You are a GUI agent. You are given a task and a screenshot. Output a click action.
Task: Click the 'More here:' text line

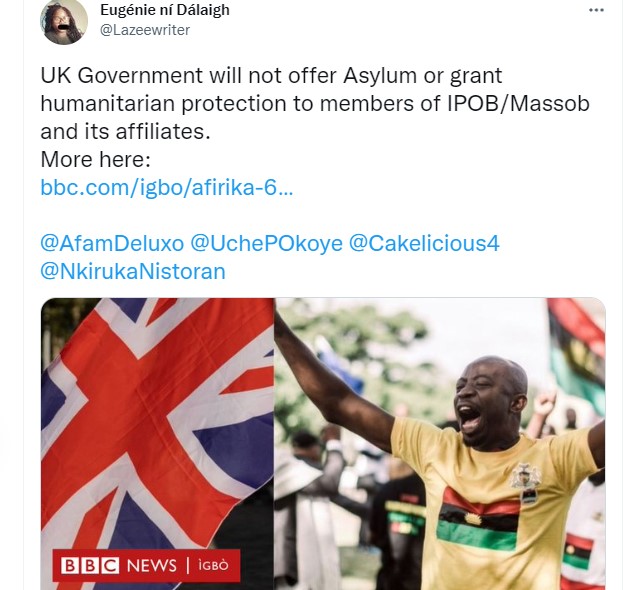point(96,160)
